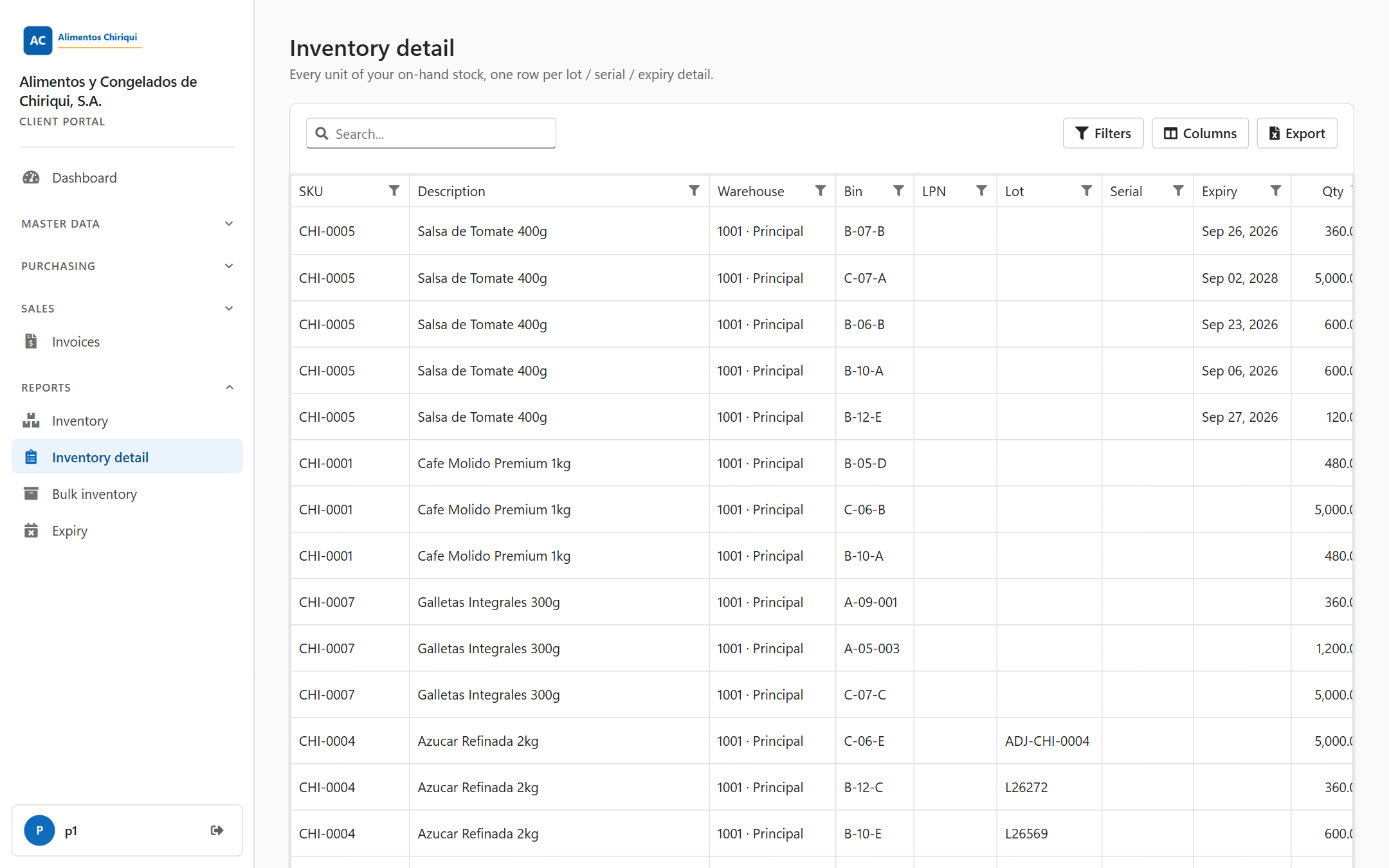Collapse the Reports section
1389x868 pixels.
[x=127, y=388]
